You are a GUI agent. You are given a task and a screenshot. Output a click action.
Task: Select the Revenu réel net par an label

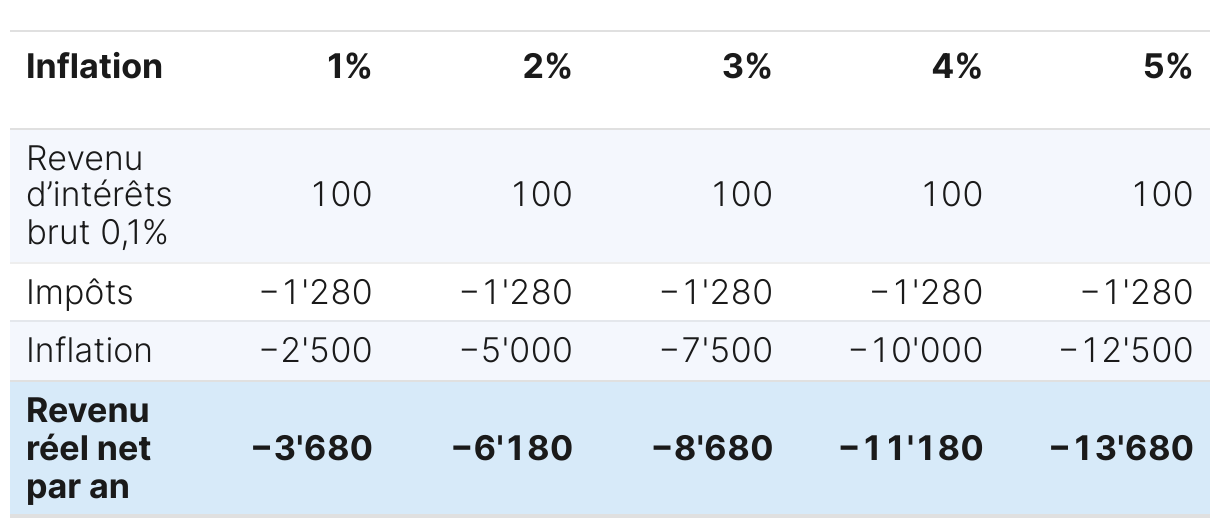[x=89, y=448]
